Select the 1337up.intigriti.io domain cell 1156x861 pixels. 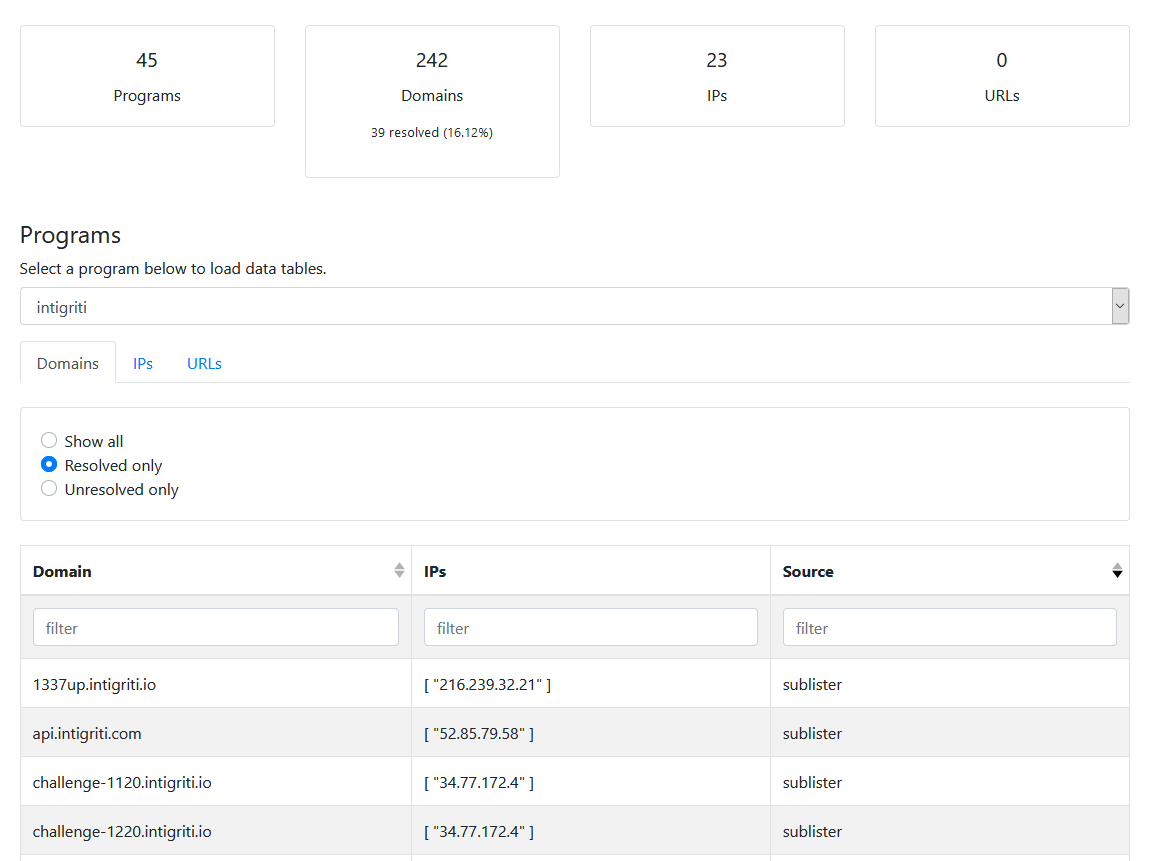coord(216,684)
